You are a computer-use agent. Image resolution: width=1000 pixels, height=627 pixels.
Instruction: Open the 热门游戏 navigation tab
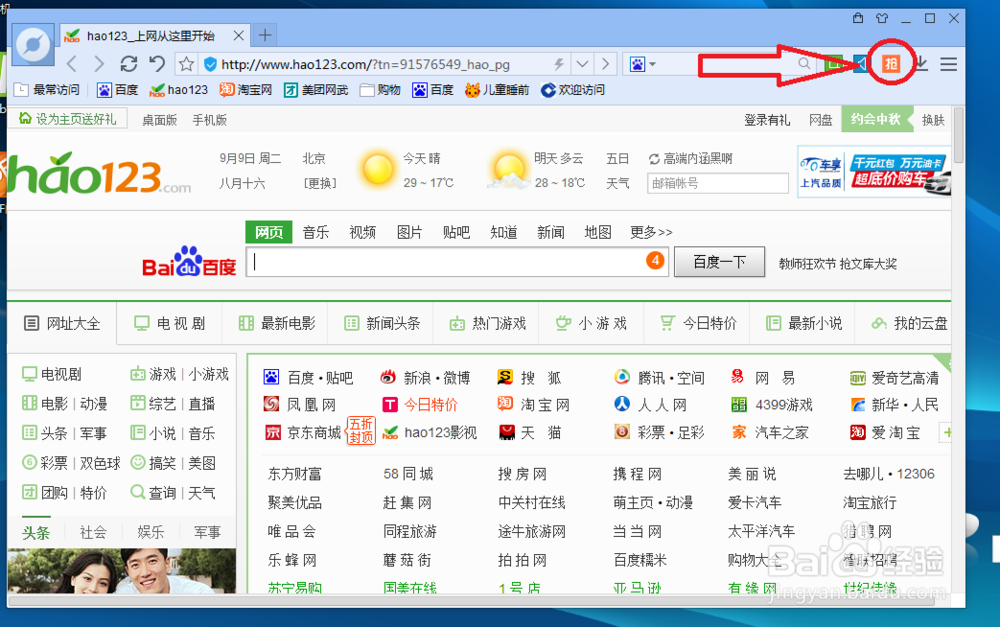tap(487, 323)
